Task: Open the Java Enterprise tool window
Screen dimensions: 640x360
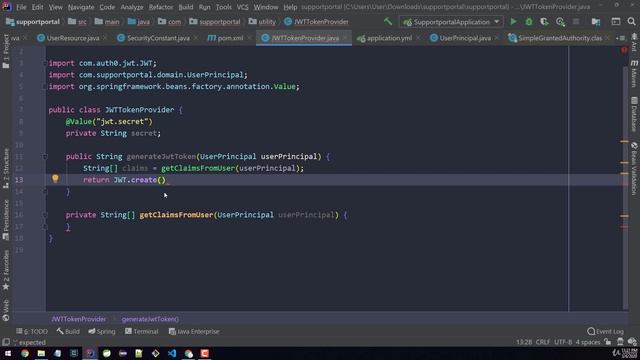Action: [194, 331]
